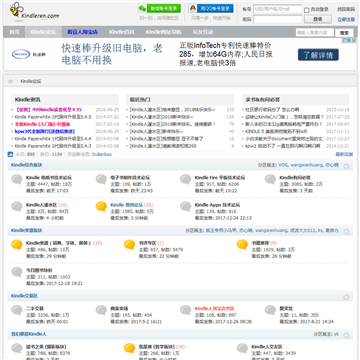Click the home icon in the breadcrumb

click(x=10, y=81)
